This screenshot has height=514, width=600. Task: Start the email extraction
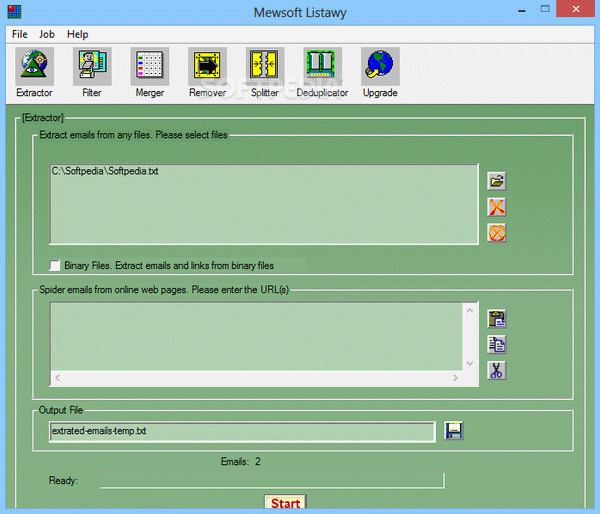tap(285, 503)
